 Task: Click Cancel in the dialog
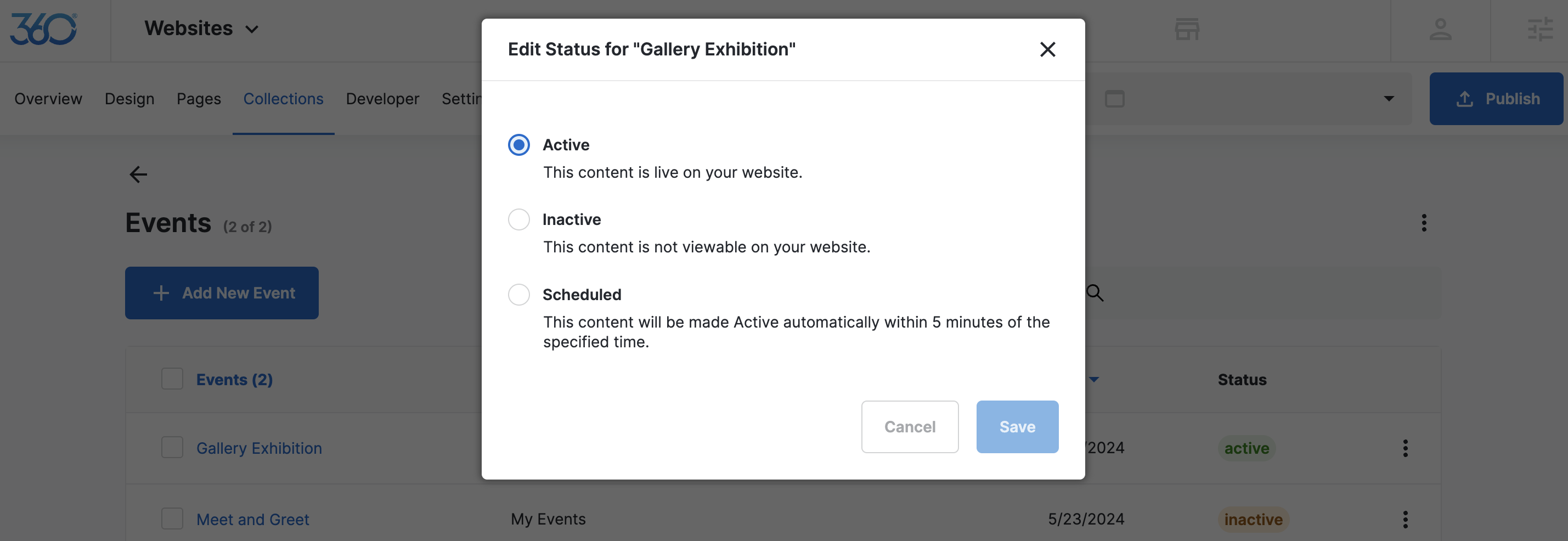point(910,426)
